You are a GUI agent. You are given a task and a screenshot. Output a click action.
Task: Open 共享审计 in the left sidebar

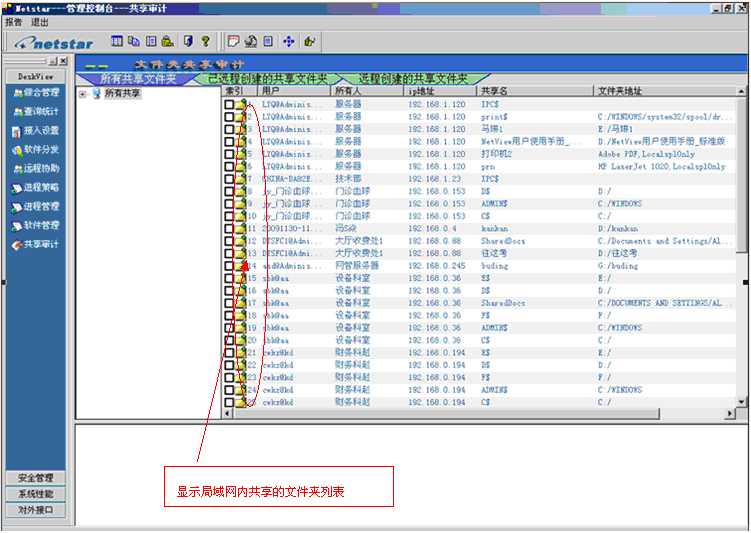point(35,245)
